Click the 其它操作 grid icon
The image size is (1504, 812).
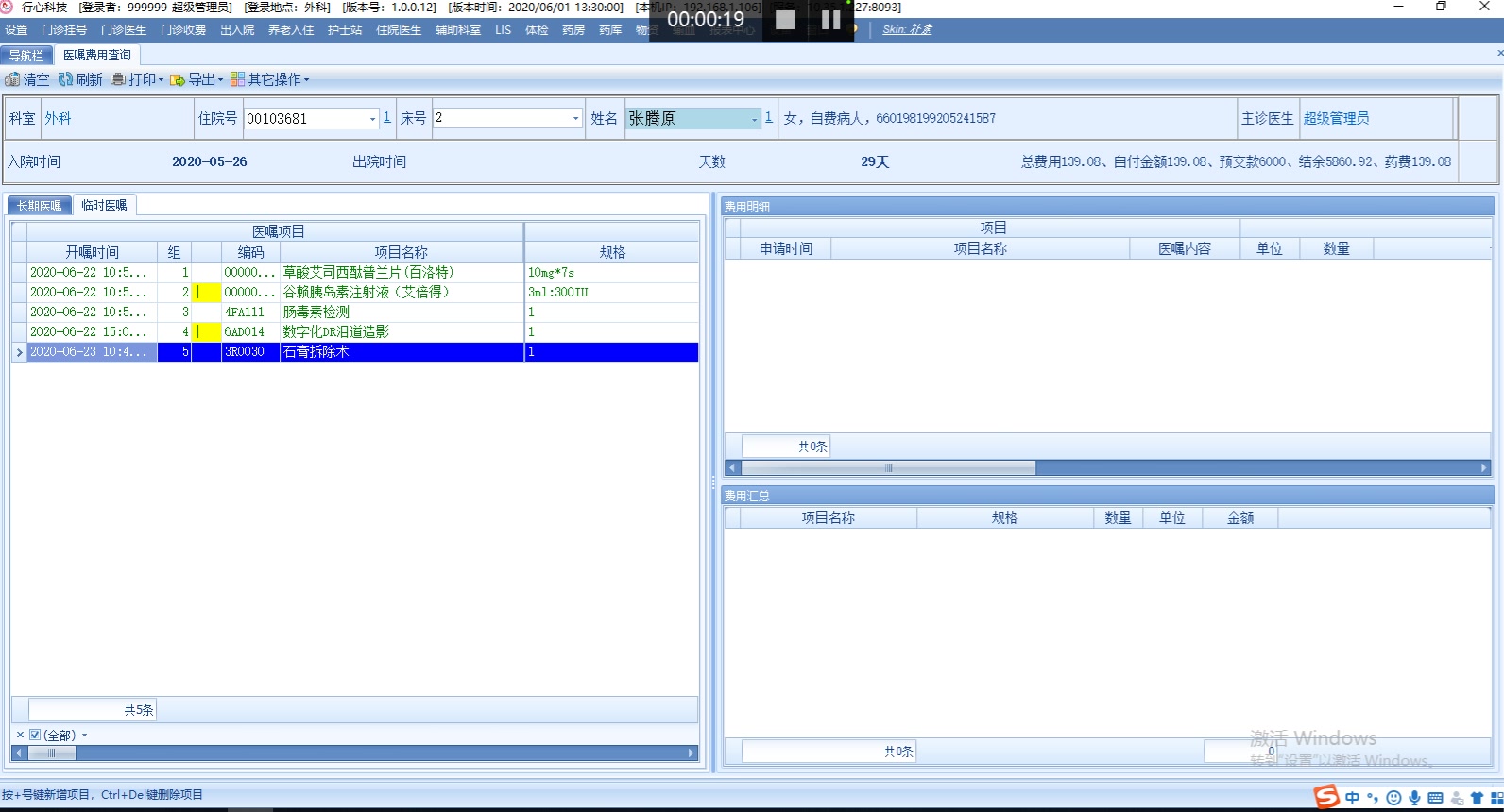click(x=237, y=79)
